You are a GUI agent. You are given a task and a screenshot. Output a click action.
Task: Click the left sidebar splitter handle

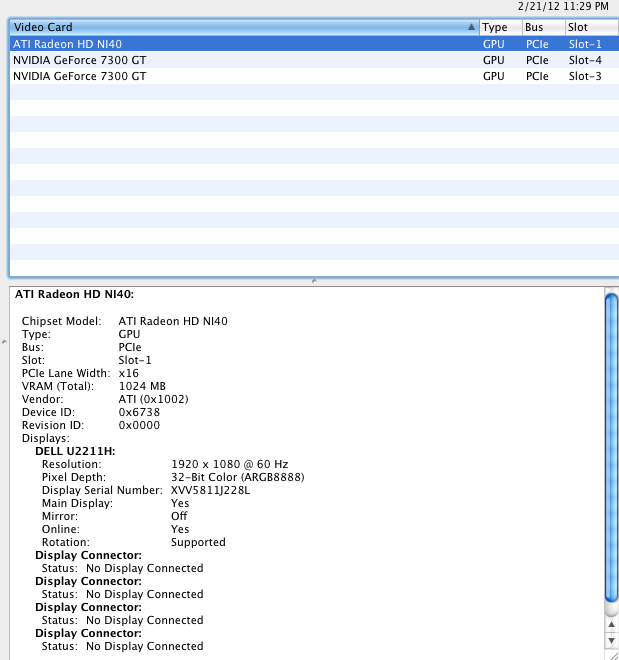coord(4,342)
